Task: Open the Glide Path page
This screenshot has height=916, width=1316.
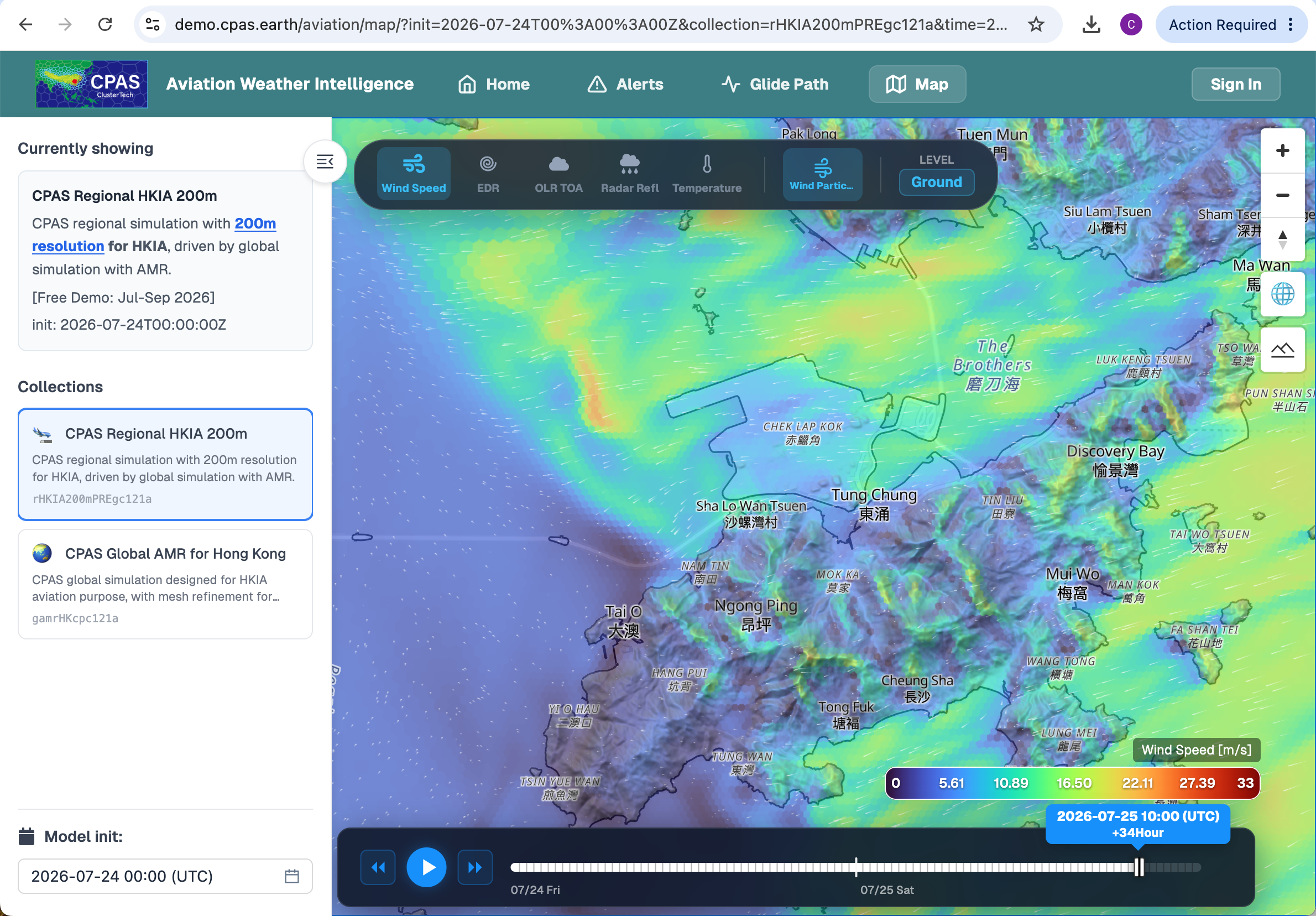Action: pos(774,84)
